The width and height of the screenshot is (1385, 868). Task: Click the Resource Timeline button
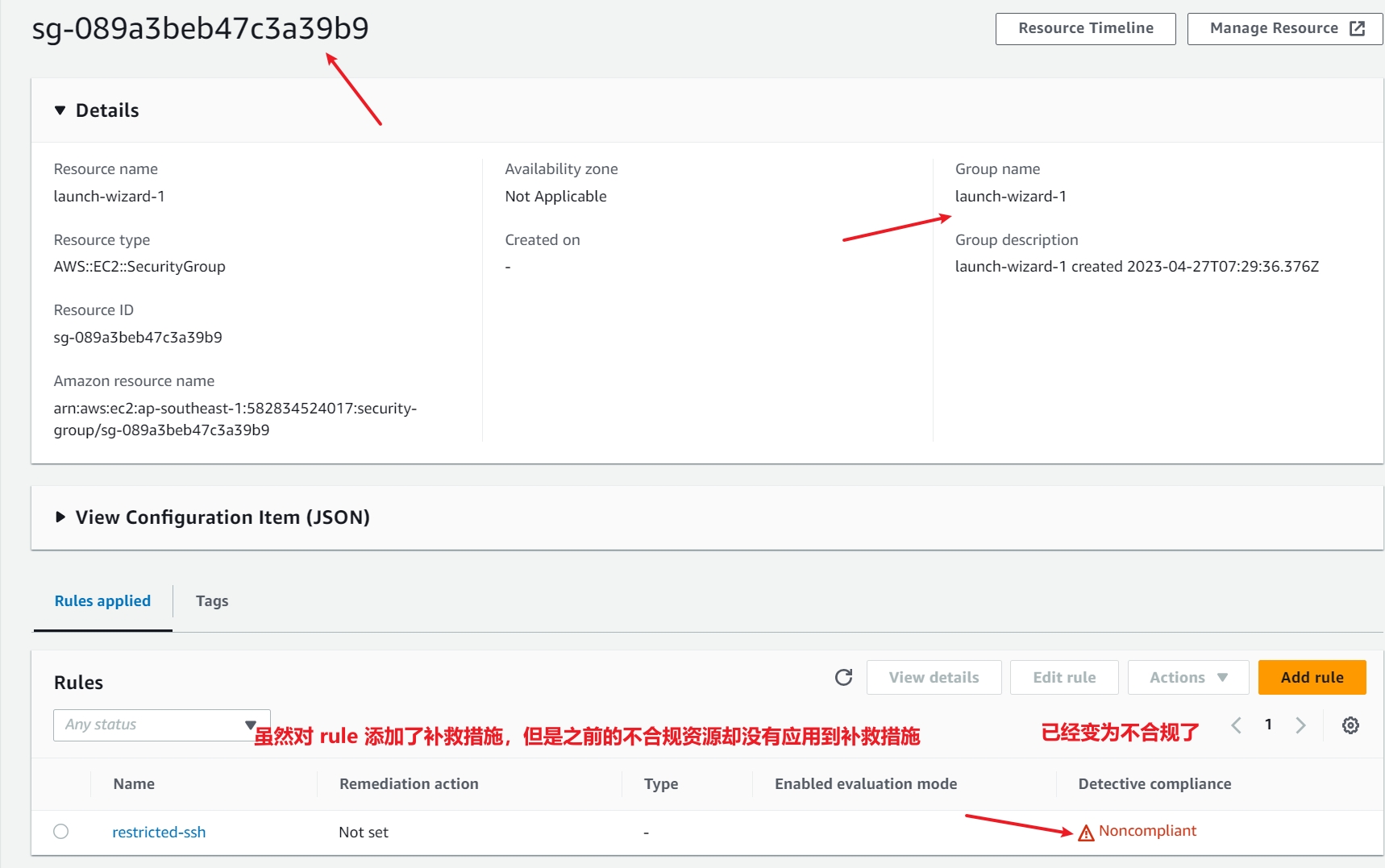pyautogui.click(x=1085, y=28)
